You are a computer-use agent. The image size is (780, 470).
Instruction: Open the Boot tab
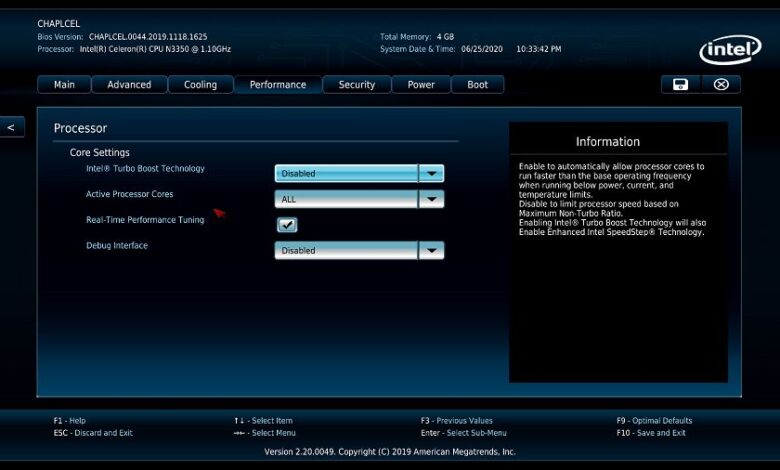click(478, 85)
